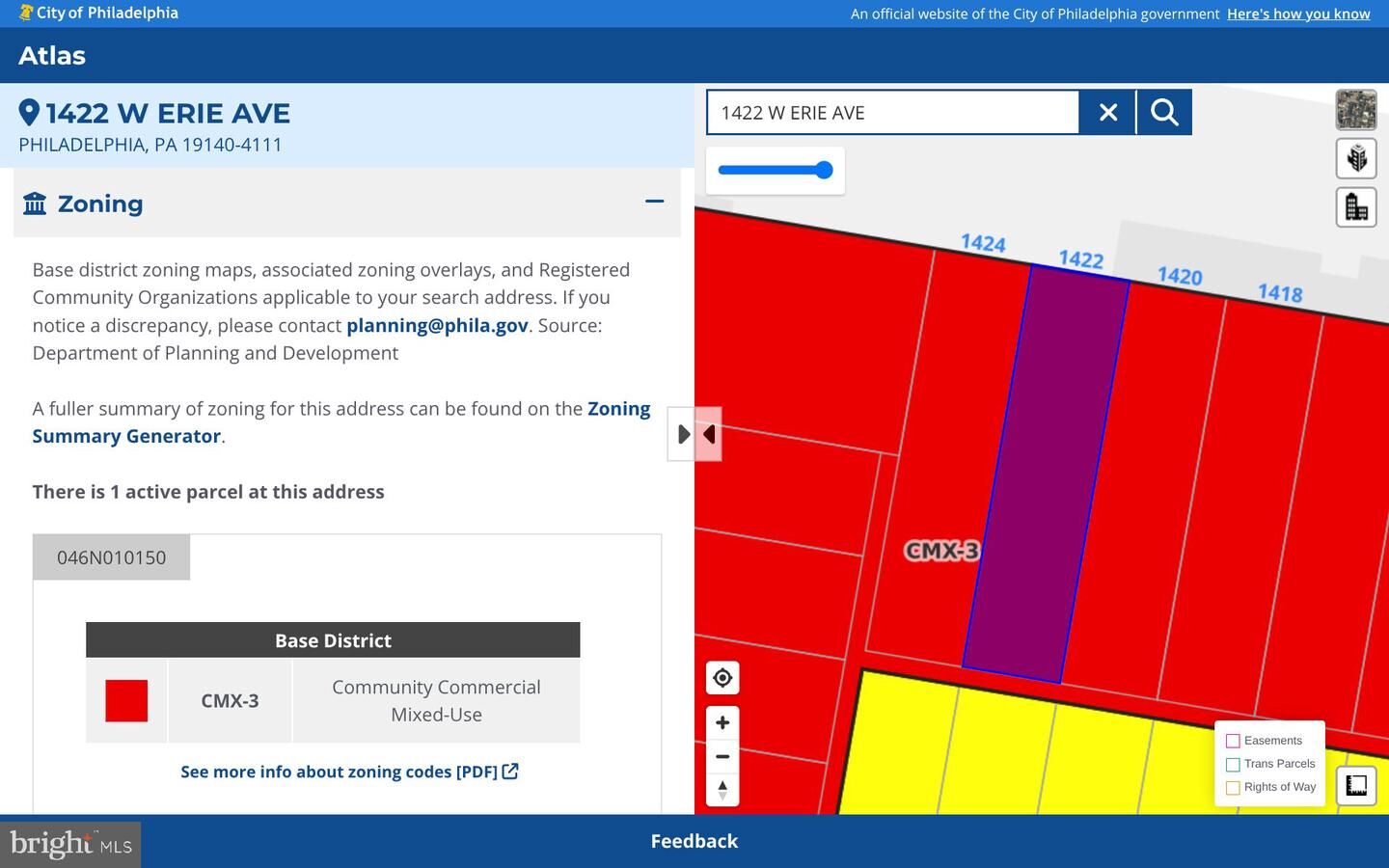This screenshot has width=1389, height=868.
Task: Select parcel tab 046N010150
Action: pos(112,557)
